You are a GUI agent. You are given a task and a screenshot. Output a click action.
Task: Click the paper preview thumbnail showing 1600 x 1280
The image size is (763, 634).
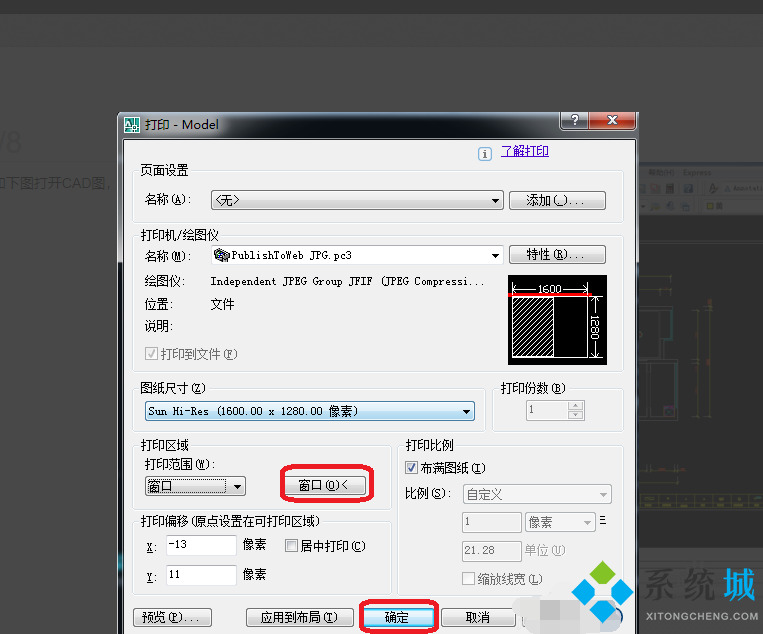pos(557,320)
